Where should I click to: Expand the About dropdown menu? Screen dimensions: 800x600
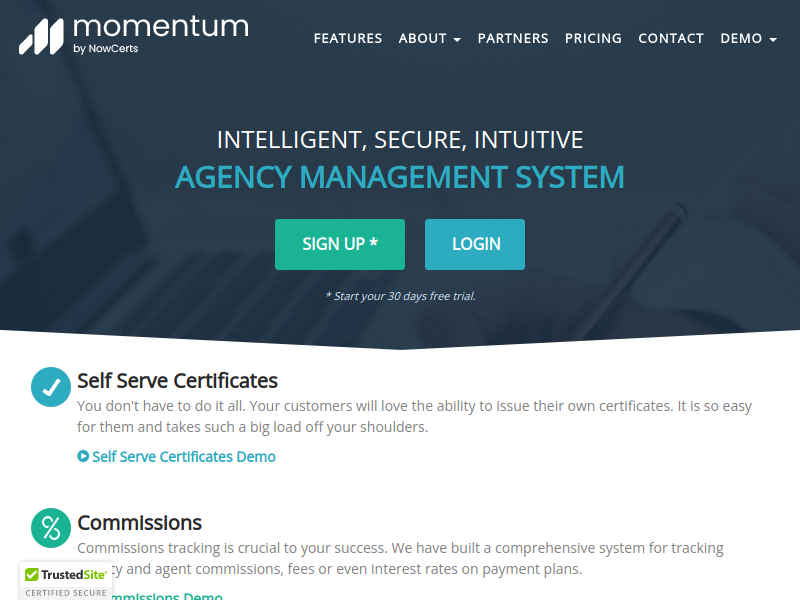[430, 38]
